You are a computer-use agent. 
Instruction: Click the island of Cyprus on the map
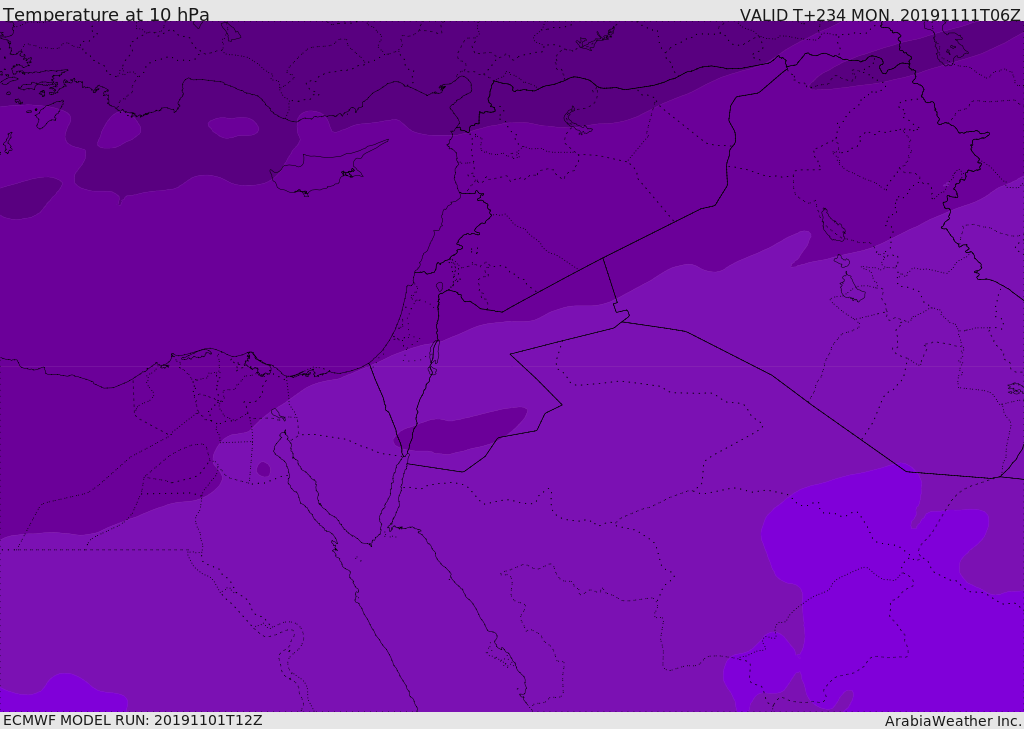click(x=323, y=170)
